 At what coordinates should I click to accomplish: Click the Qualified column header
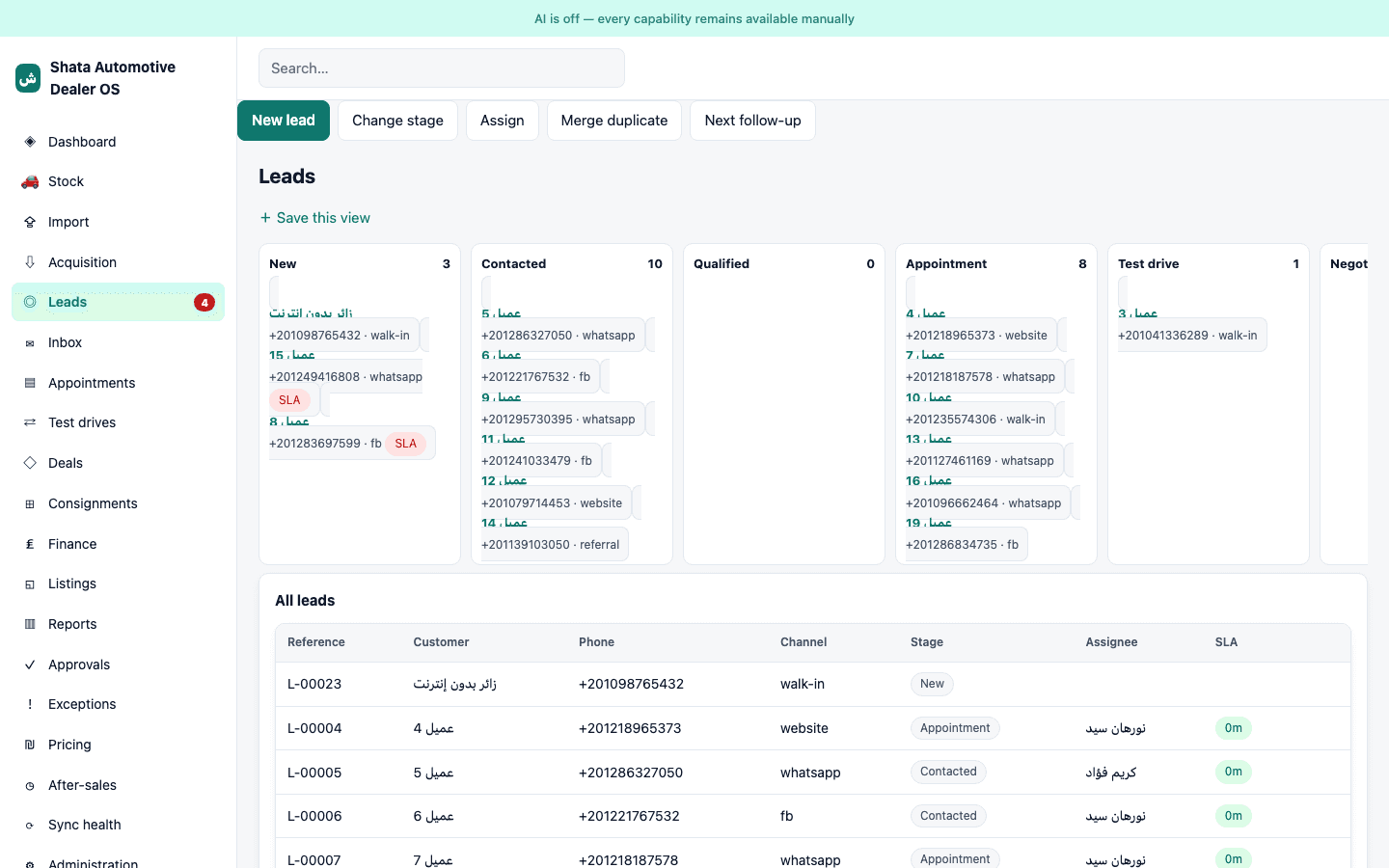coord(784,263)
